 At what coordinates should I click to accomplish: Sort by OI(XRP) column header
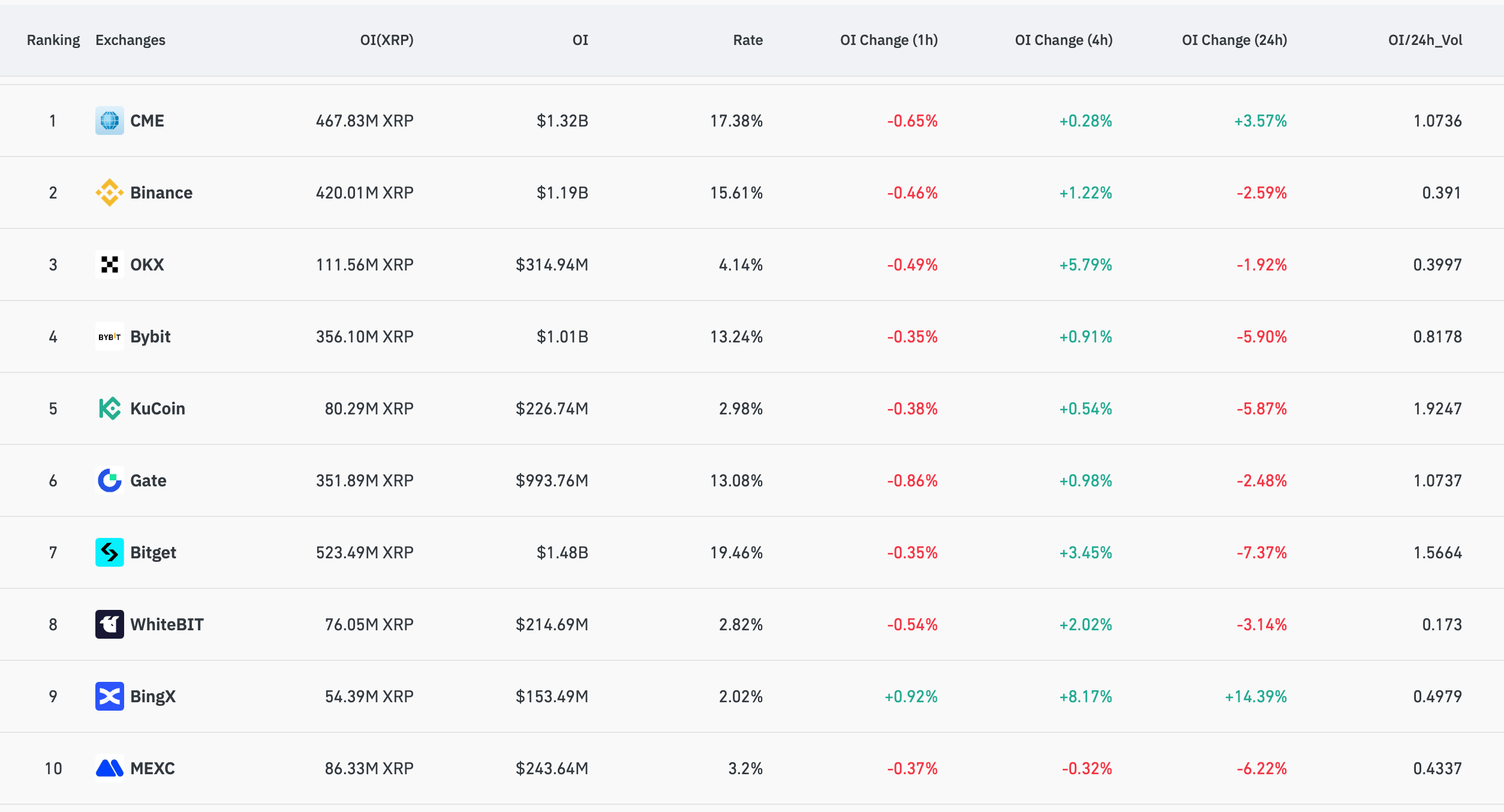coord(386,40)
